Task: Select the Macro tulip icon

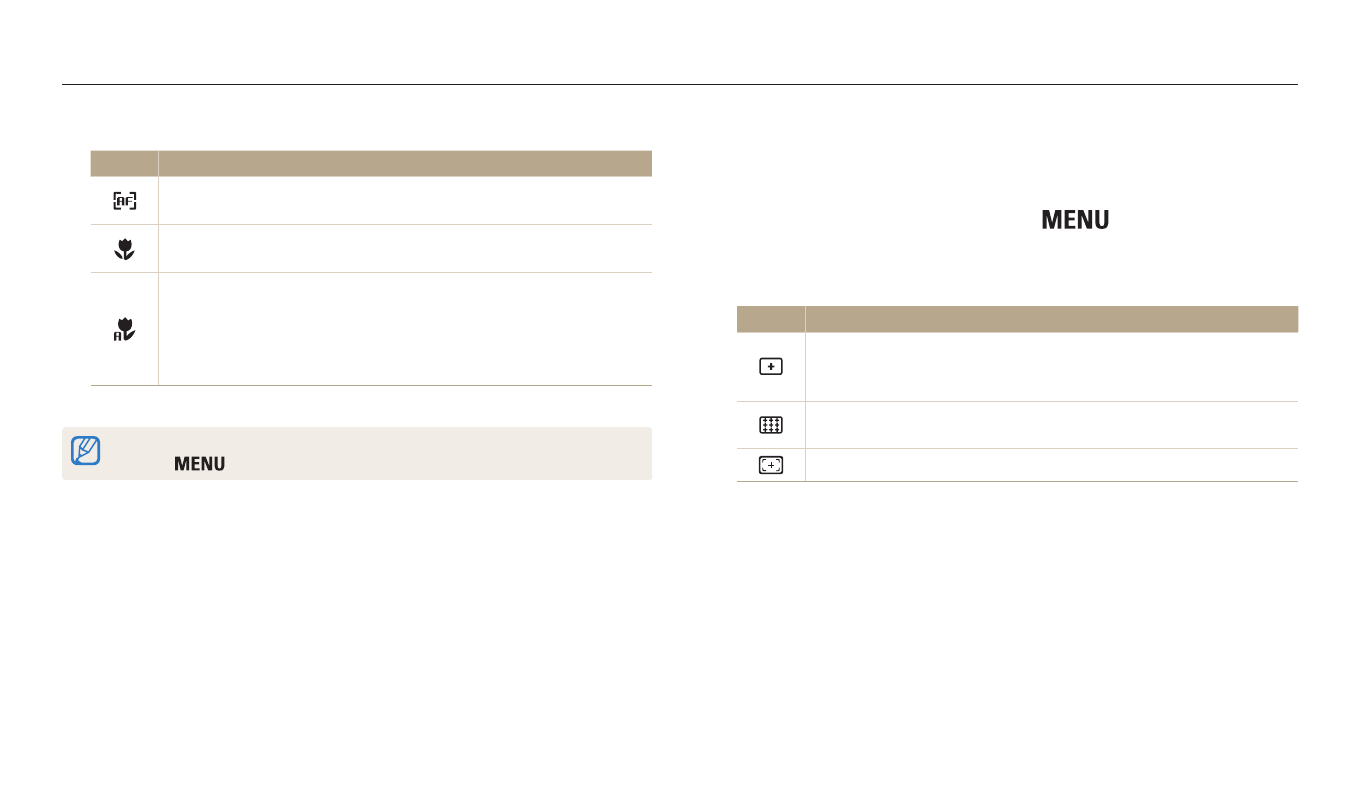Action: (x=125, y=249)
